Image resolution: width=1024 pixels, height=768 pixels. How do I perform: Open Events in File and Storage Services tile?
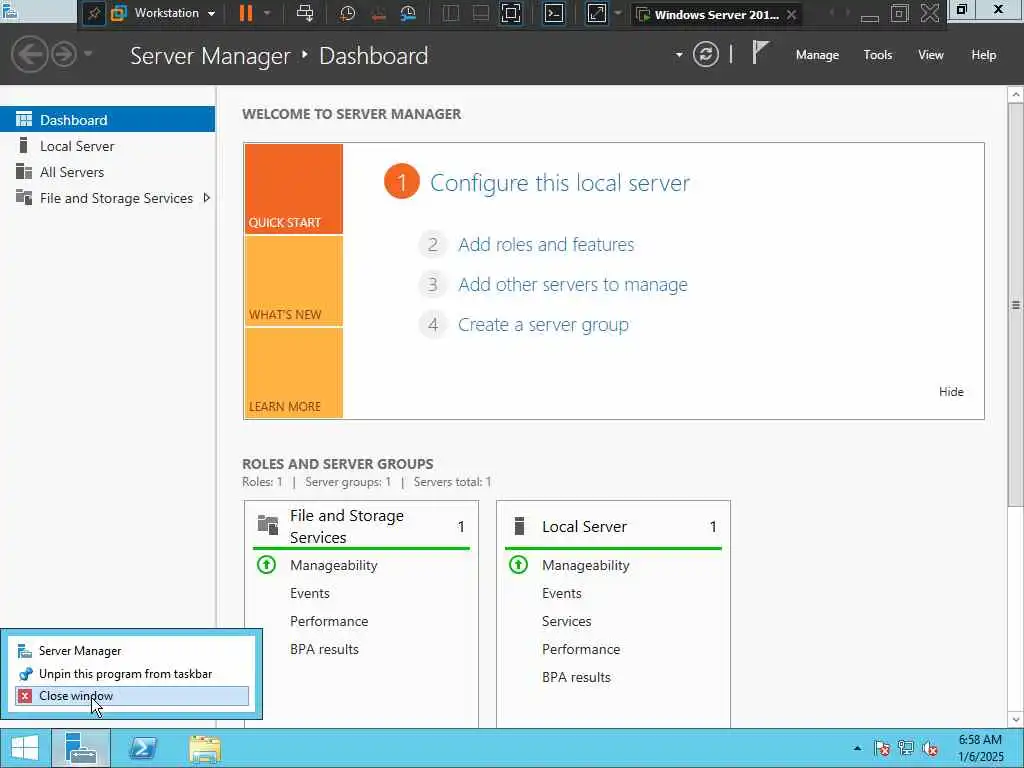[310, 593]
